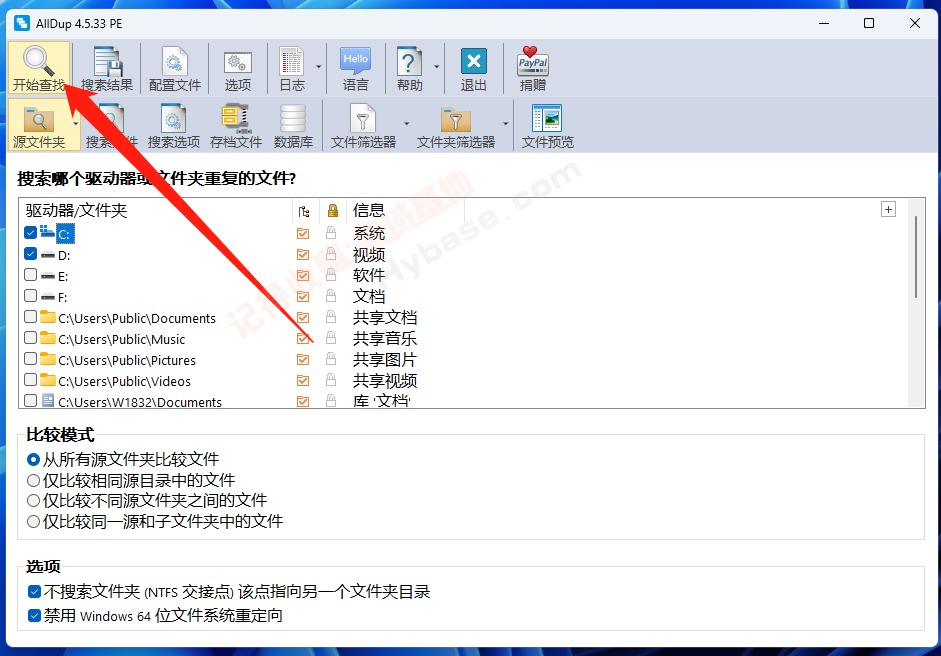Switch to the 存档文件 archive files tab
The width and height of the screenshot is (941, 656).
coord(236,125)
